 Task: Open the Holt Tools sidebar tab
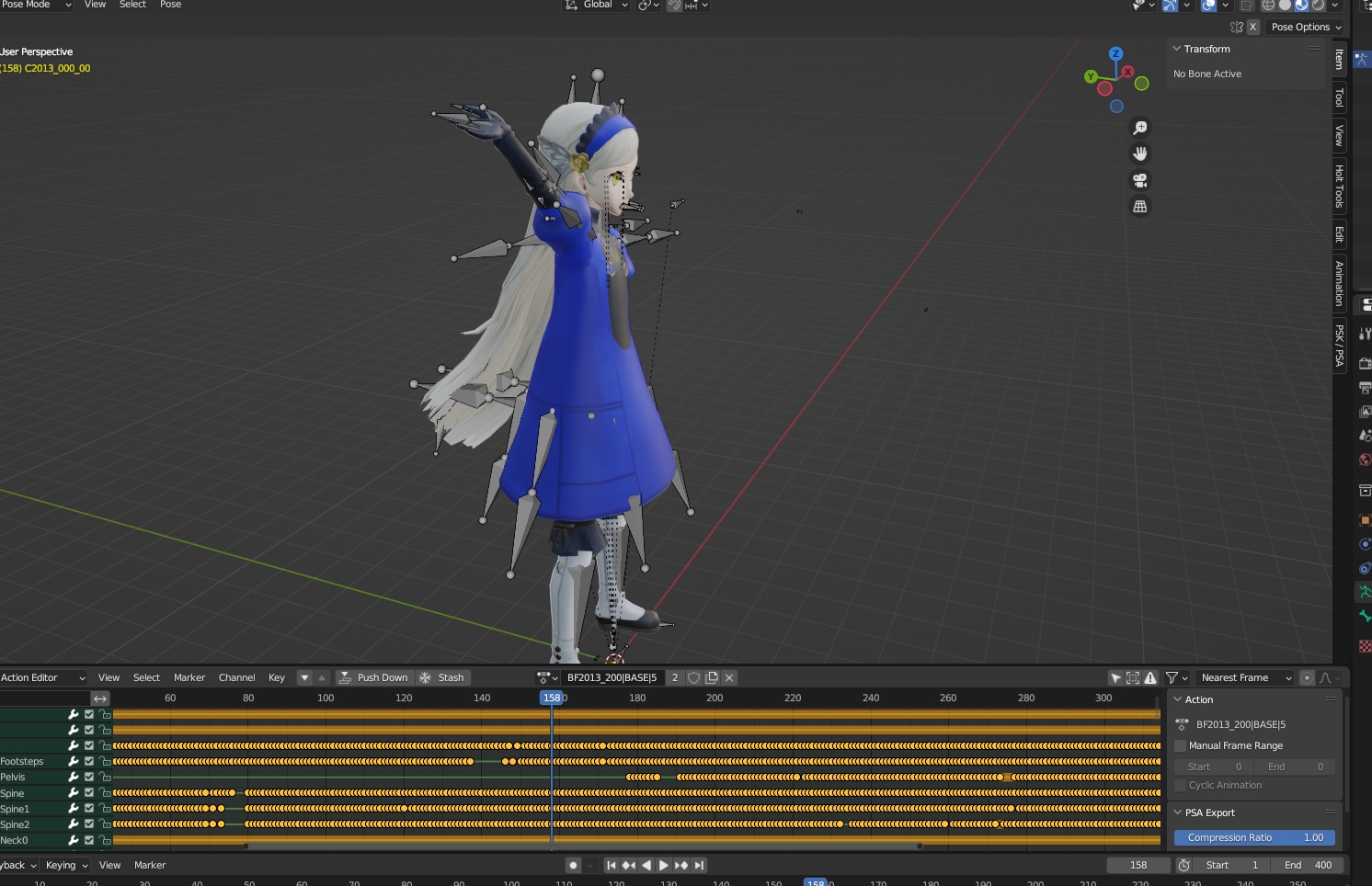coord(1340,185)
